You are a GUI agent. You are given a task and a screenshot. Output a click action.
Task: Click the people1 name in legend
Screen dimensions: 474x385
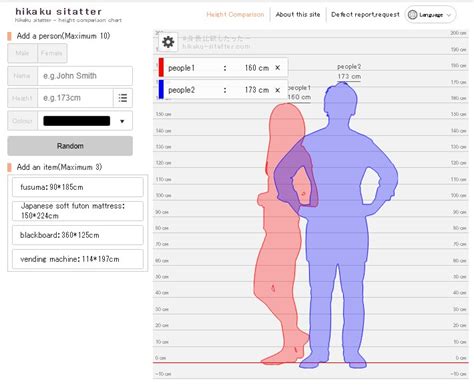(x=181, y=68)
